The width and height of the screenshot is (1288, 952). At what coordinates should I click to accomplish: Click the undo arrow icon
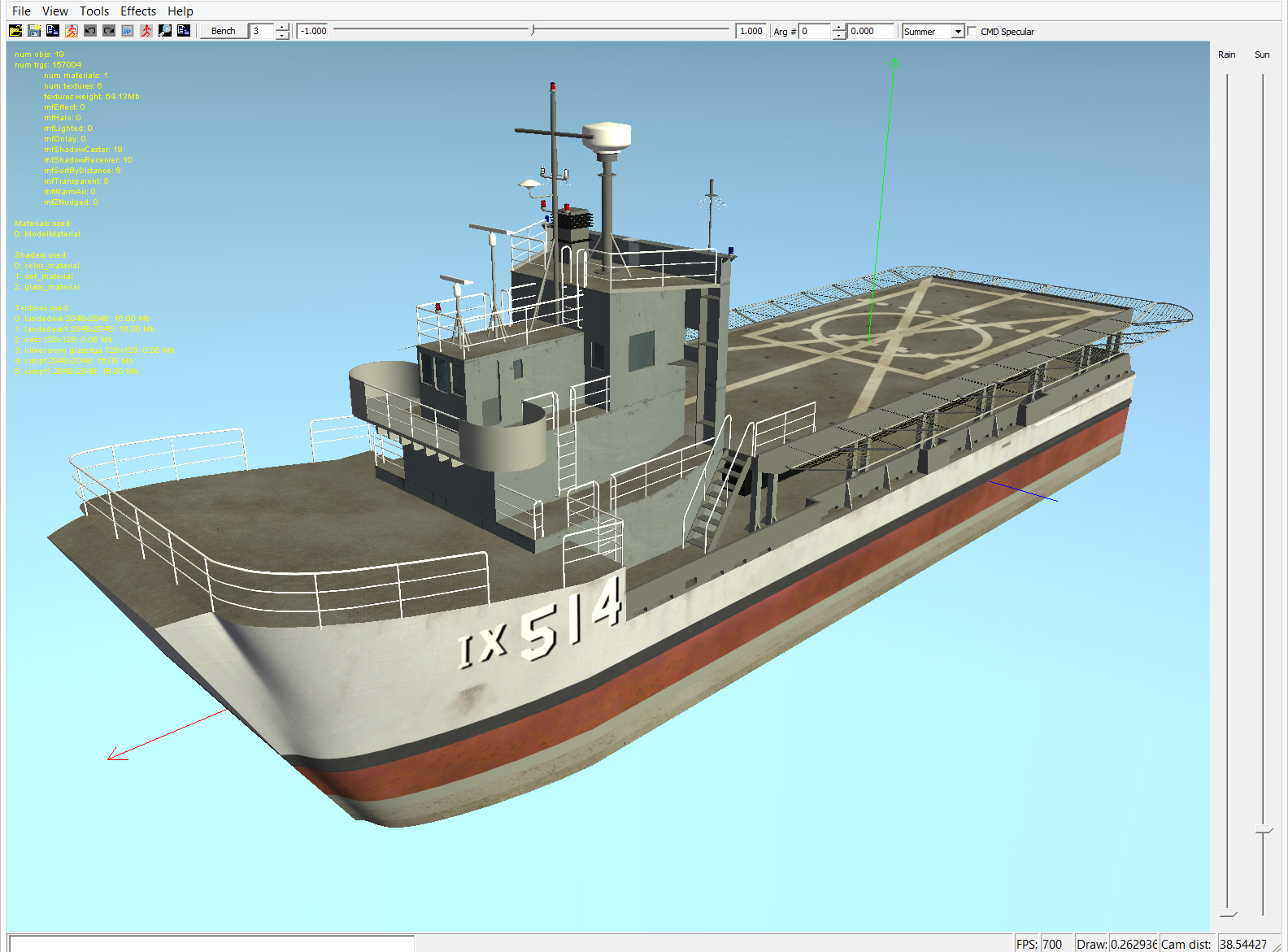[x=90, y=31]
